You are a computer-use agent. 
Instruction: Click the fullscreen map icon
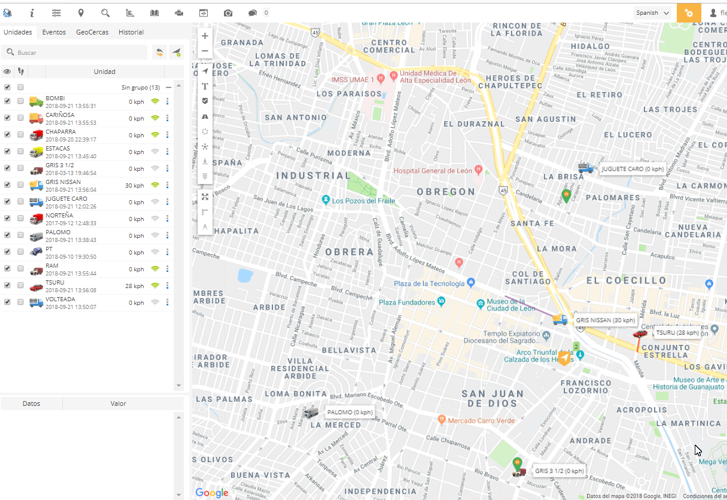click(x=205, y=197)
